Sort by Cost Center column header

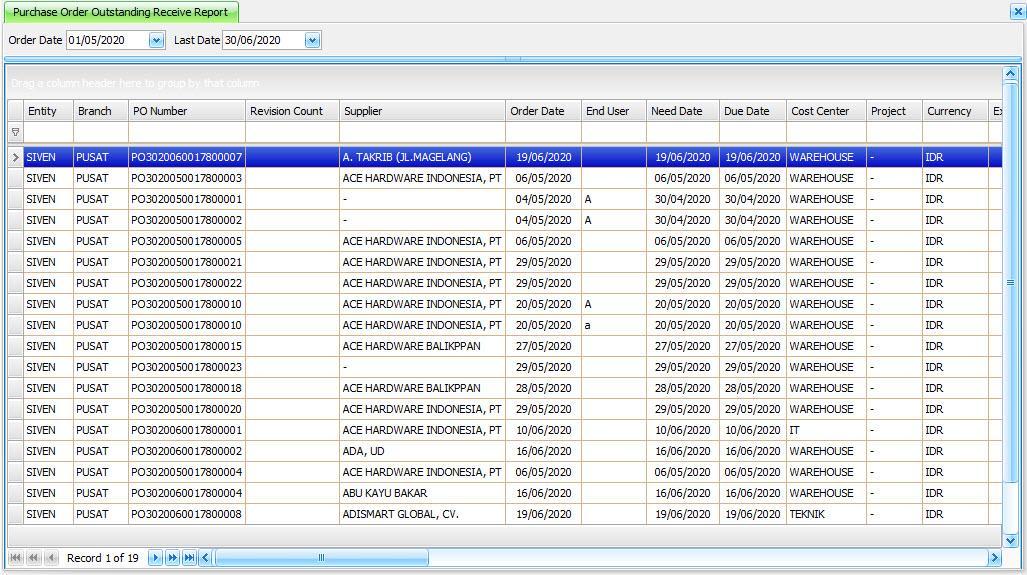826,111
